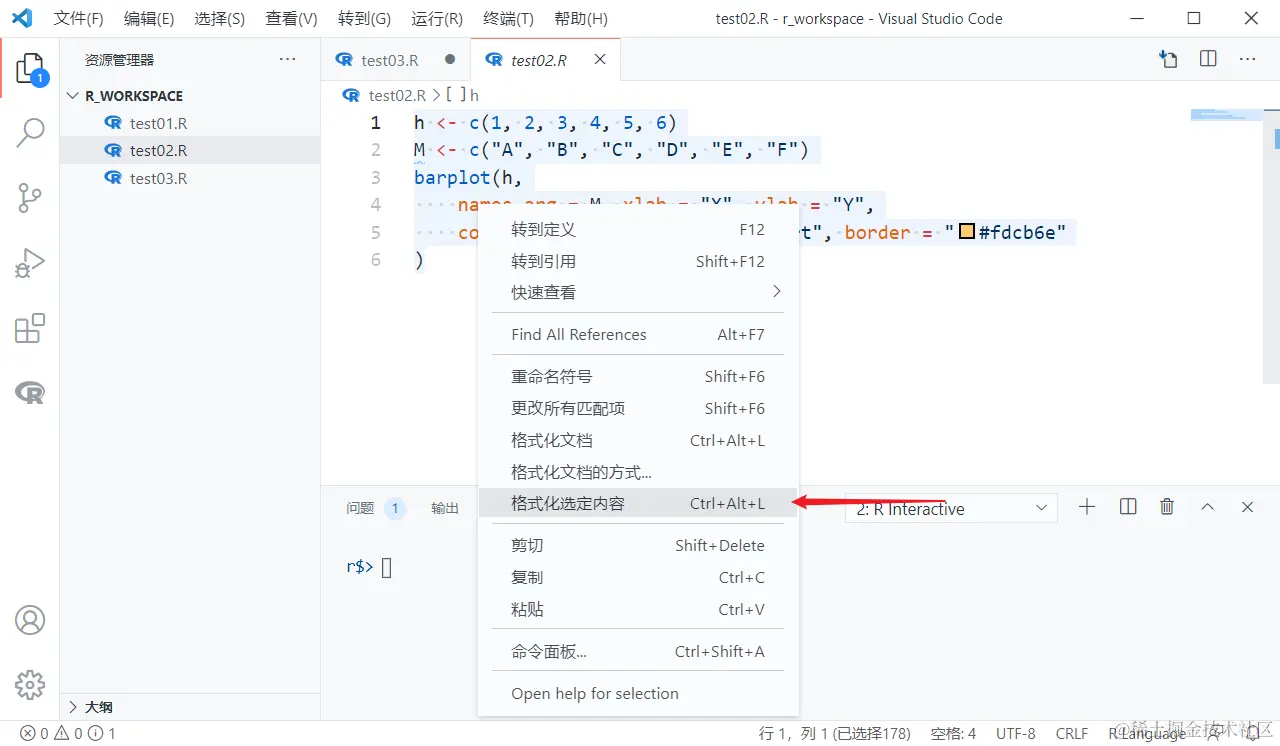This screenshot has height=746, width=1280.
Task: Open the Explorer view in the activity bar
Action: 30,69
